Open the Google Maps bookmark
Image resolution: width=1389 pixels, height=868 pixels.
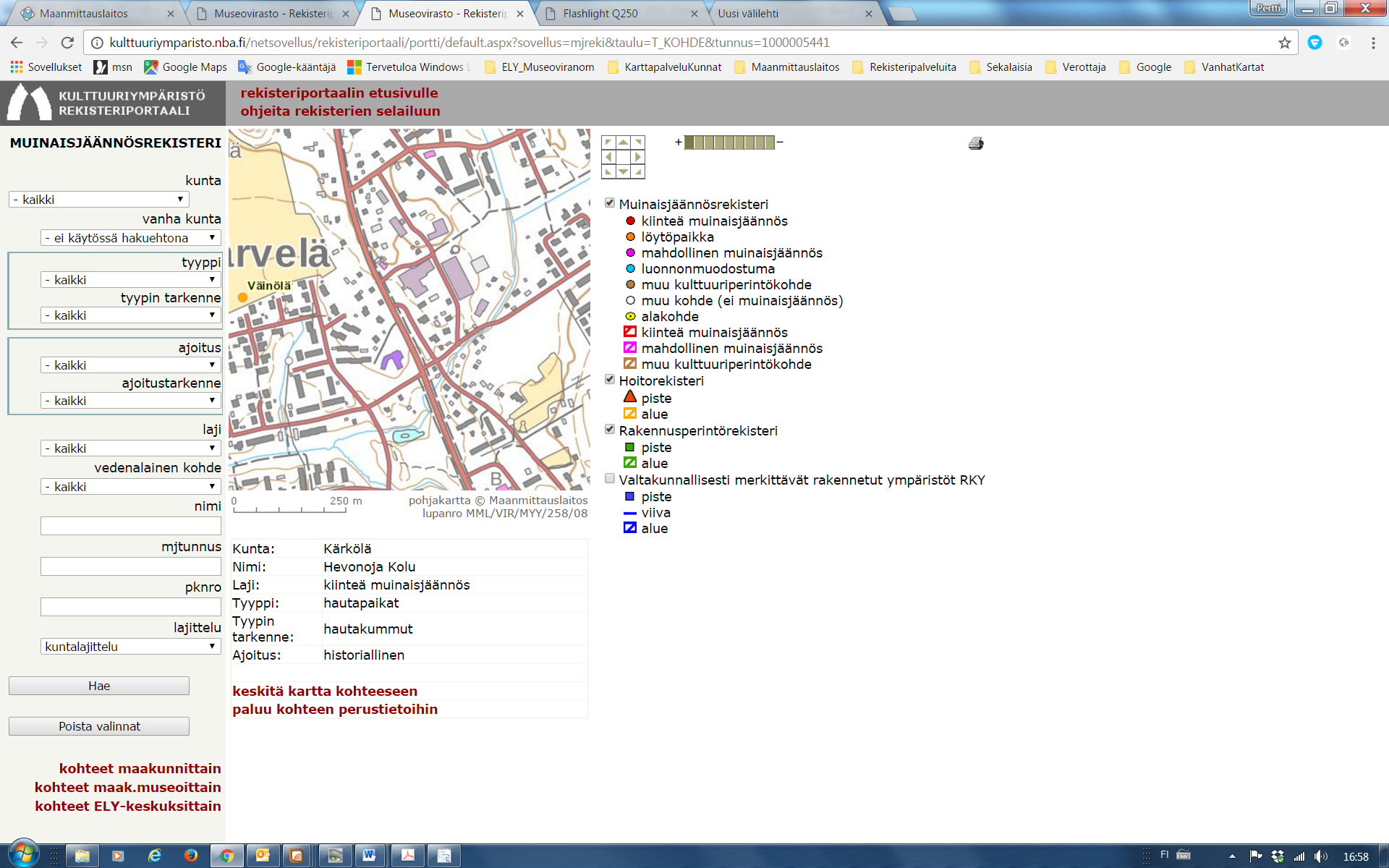(x=185, y=67)
